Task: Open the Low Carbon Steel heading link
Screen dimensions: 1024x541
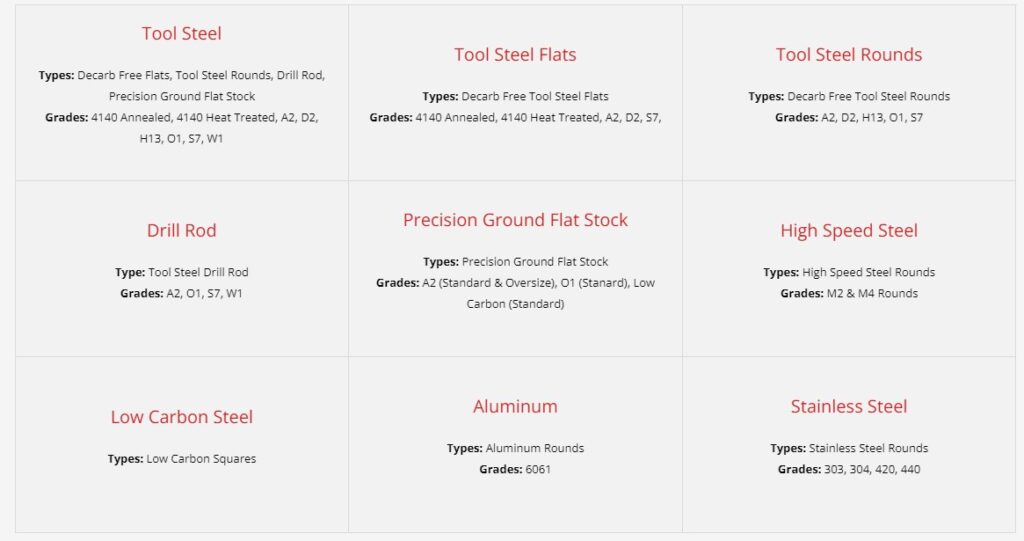Action: [x=182, y=417]
